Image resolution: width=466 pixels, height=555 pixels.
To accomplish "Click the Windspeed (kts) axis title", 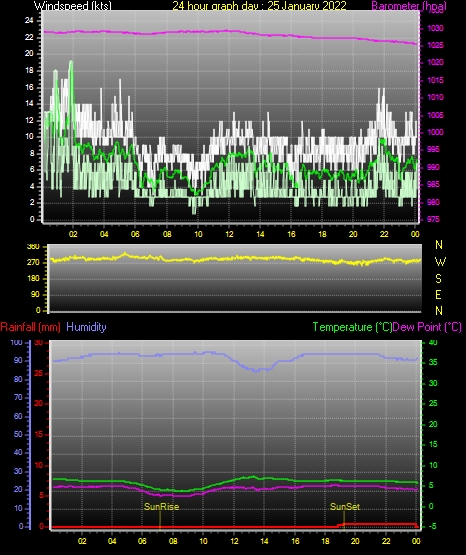I will click(73, 5).
